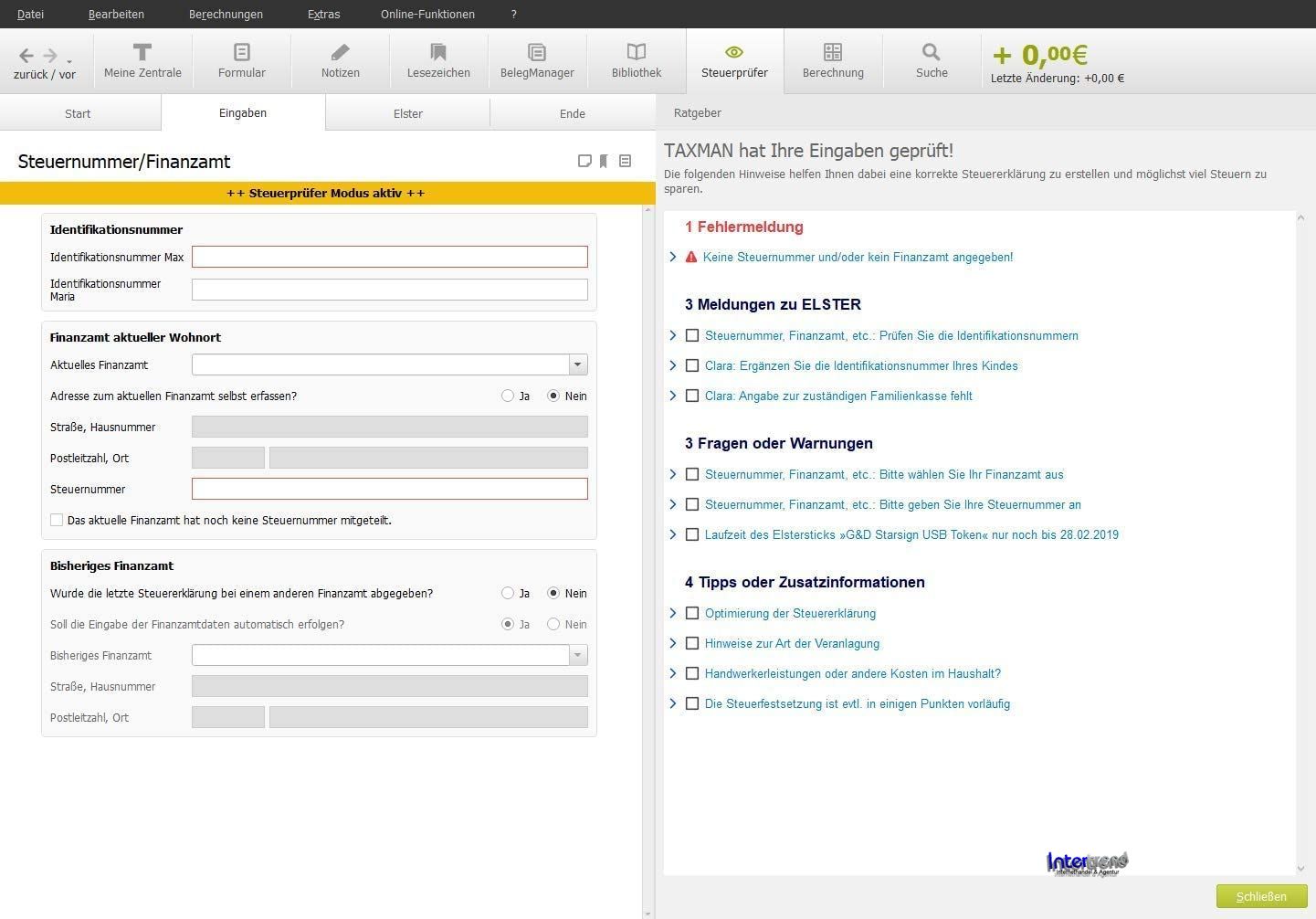Launch the BelegManager

[537, 61]
